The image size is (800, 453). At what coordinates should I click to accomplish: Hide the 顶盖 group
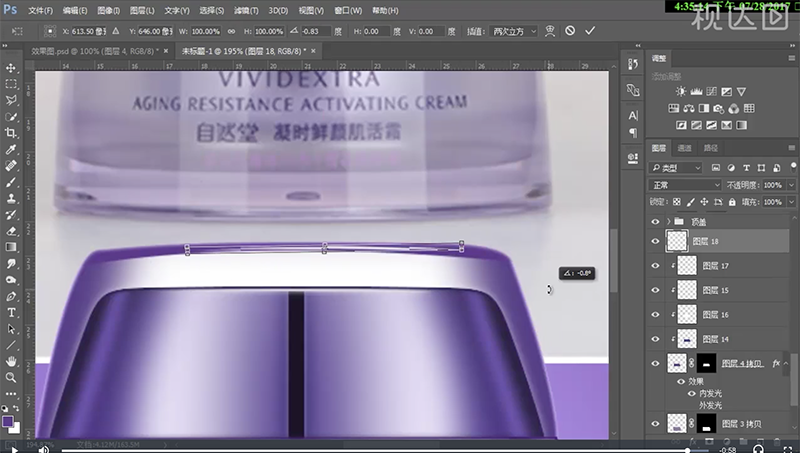(656, 222)
